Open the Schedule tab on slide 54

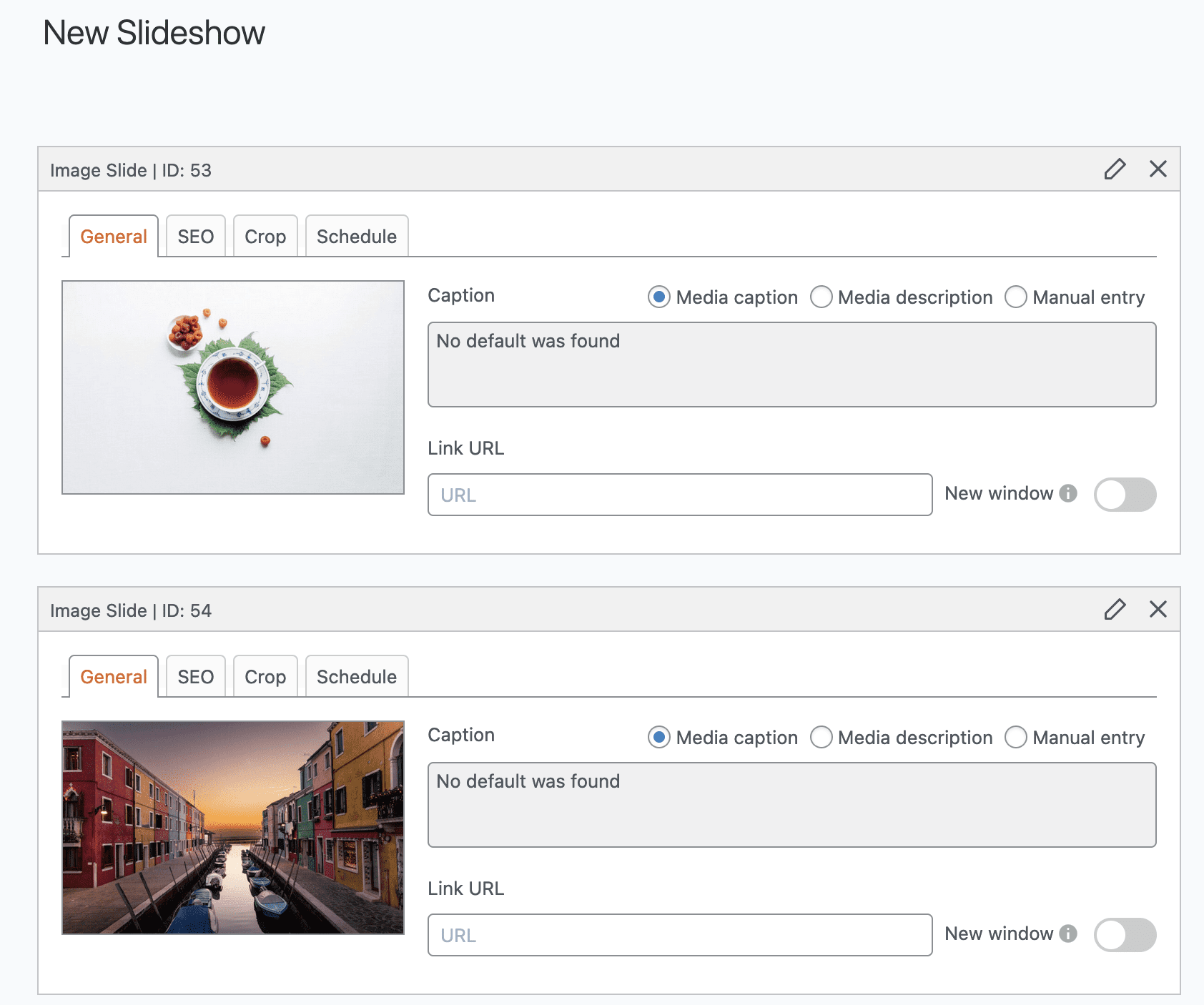click(356, 676)
